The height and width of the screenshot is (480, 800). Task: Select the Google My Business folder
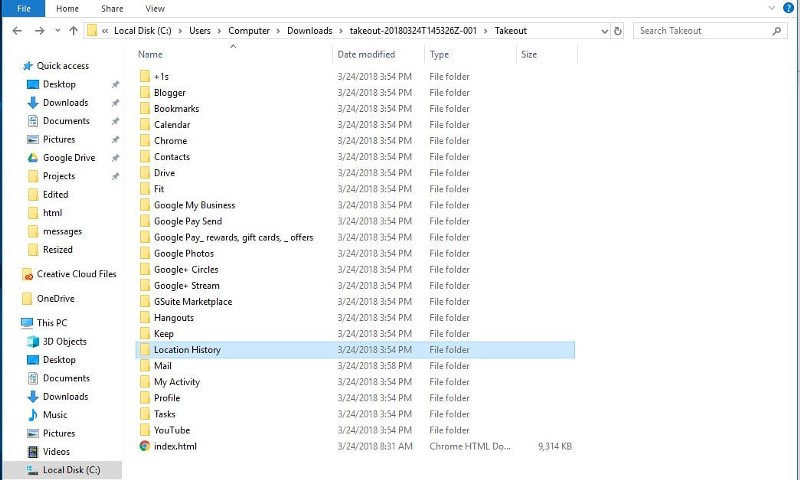[x=194, y=205]
